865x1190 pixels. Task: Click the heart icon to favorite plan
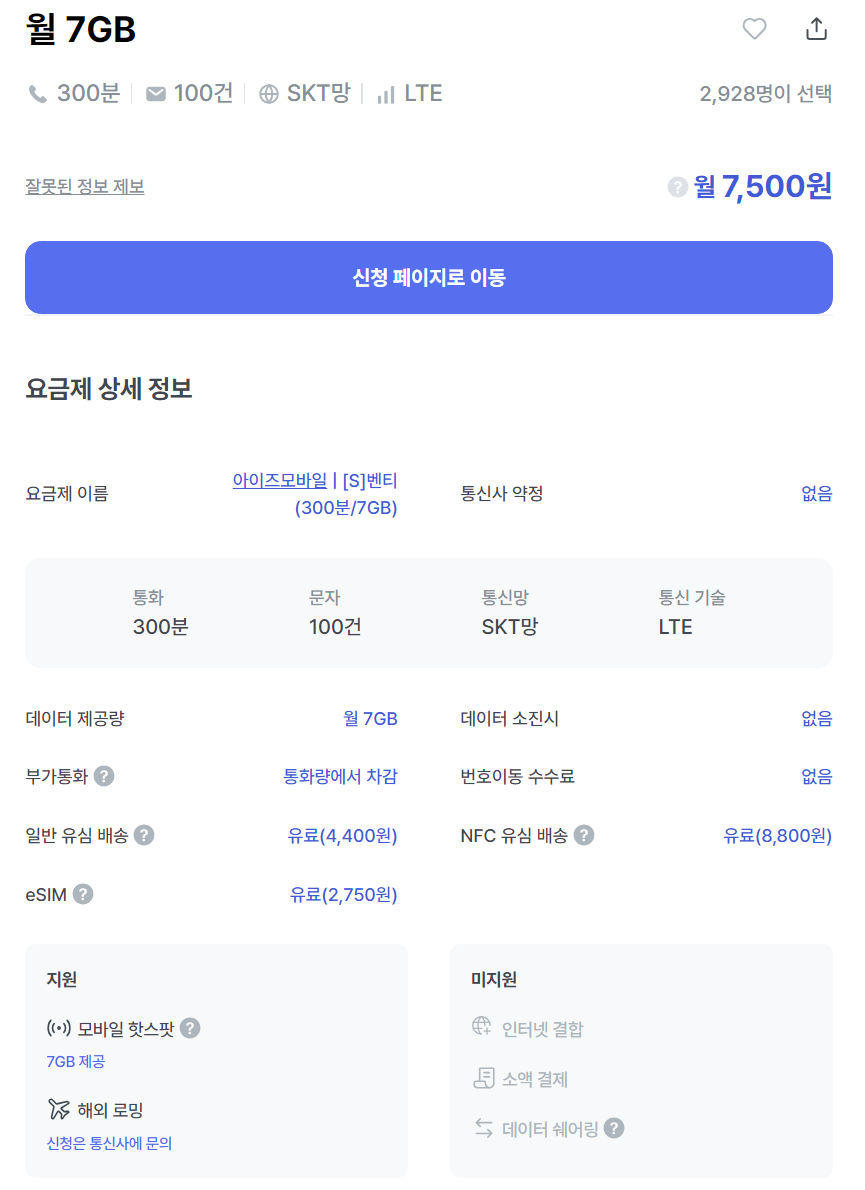754,29
